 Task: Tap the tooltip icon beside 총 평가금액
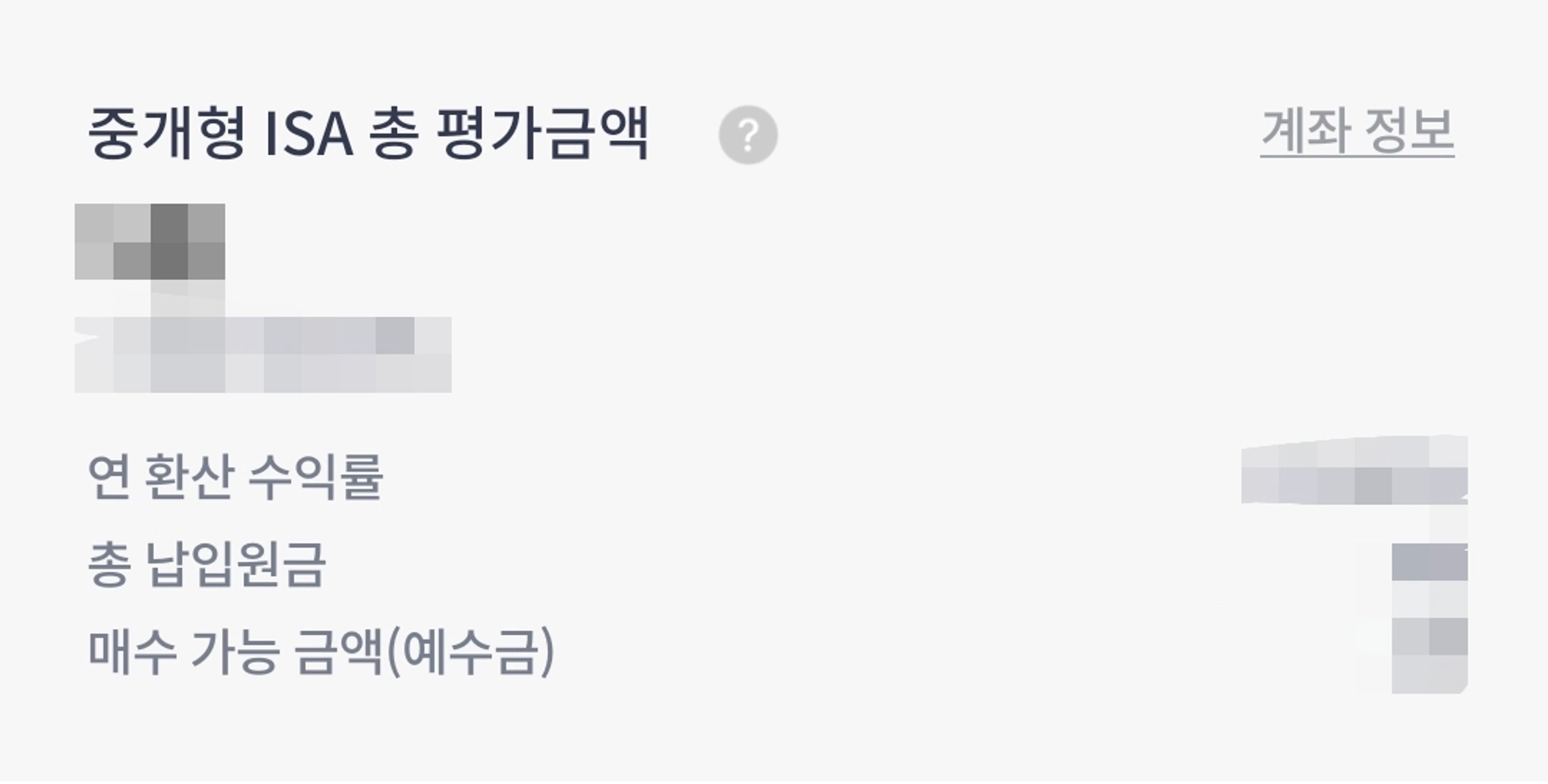(747, 135)
